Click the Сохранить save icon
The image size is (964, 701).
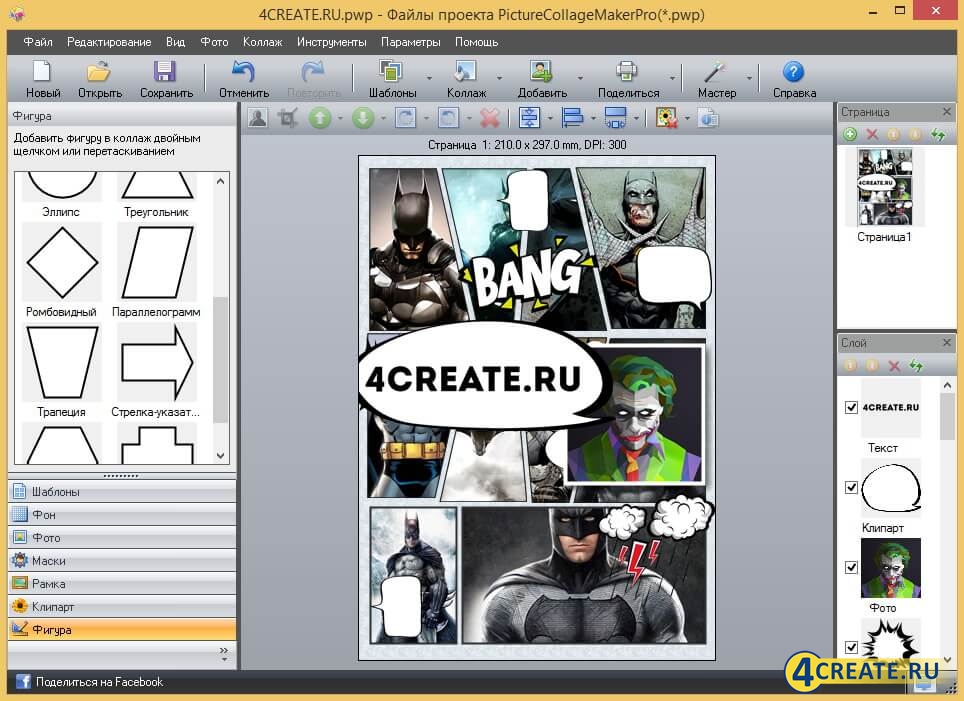pyautogui.click(x=166, y=72)
